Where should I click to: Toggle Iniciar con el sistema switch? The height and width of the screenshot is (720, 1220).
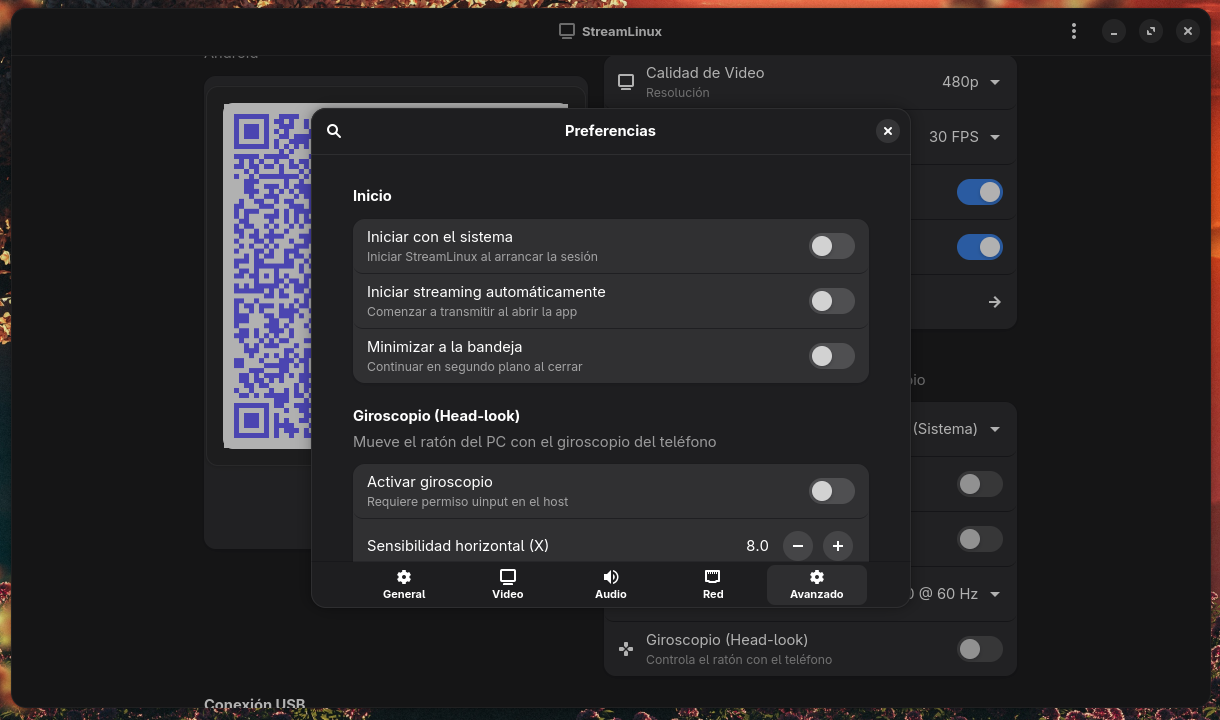pyautogui.click(x=832, y=246)
